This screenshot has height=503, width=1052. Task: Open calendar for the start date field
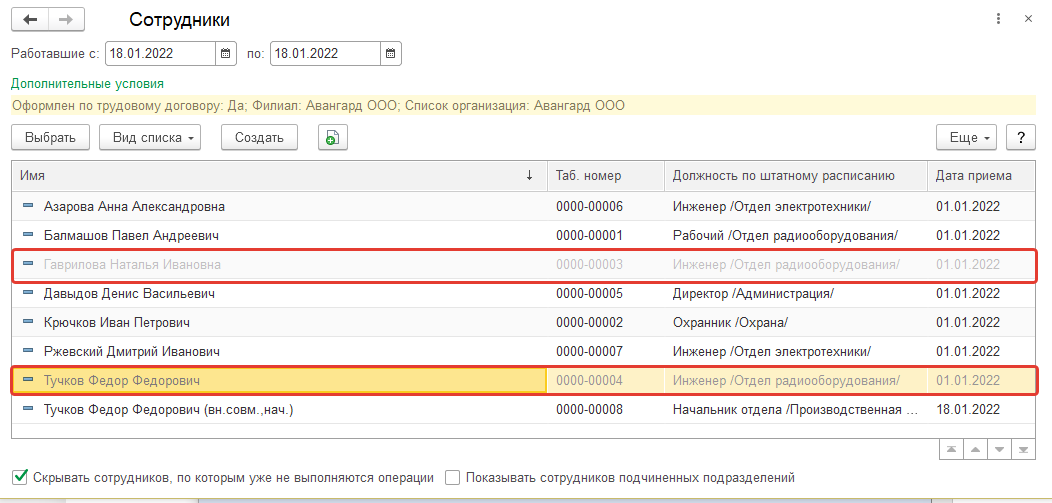(226, 53)
